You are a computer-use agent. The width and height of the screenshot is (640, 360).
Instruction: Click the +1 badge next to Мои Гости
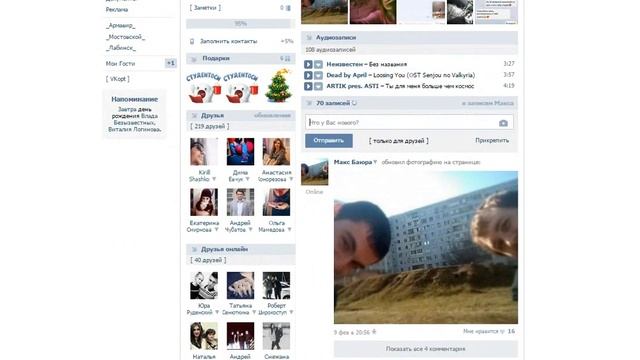[171, 63]
